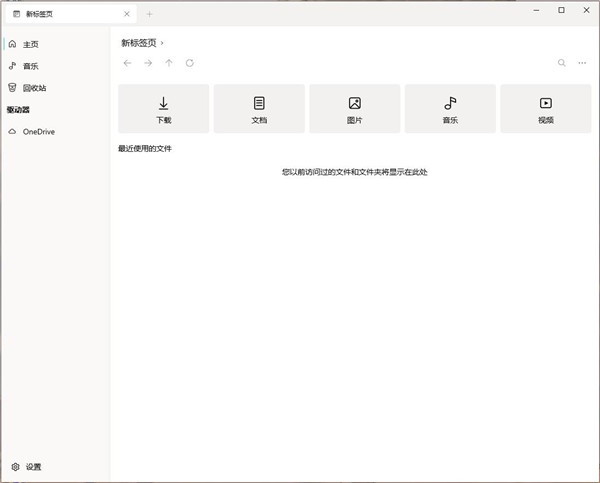
Task: Maximize the window
Action: [x=561, y=10]
